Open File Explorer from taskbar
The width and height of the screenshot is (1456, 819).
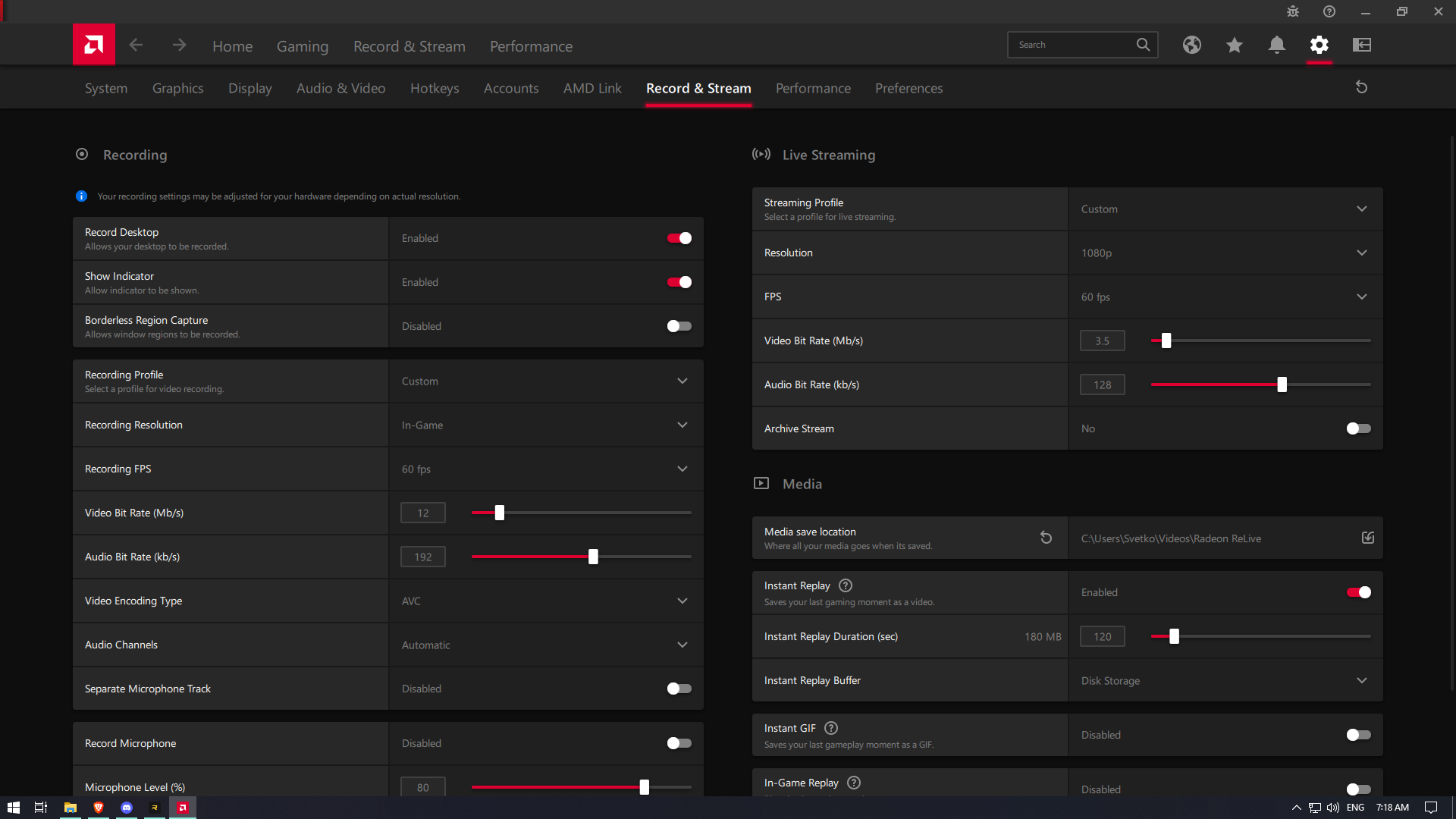coord(70,808)
